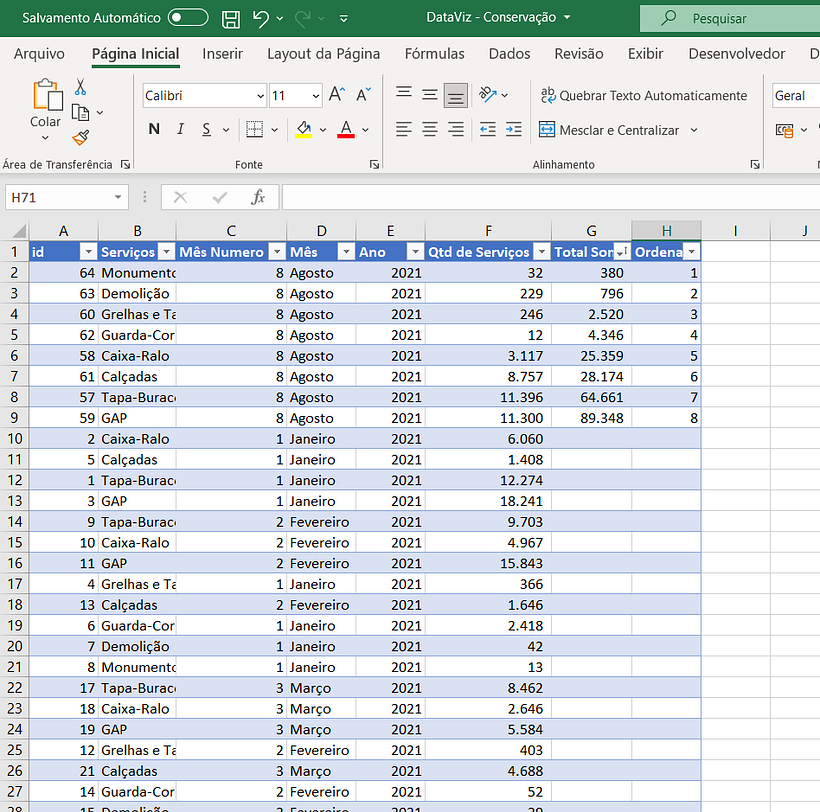Align text to middle
This screenshot has height=812, width=820.
click(x=430, y=95)
